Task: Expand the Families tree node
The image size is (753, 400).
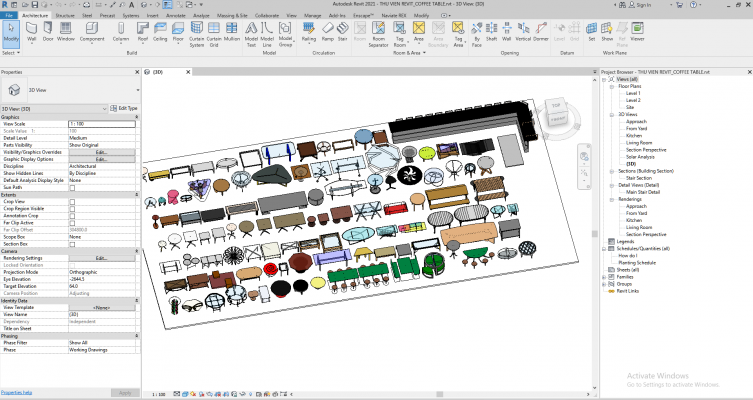Action: click(604, 276)
